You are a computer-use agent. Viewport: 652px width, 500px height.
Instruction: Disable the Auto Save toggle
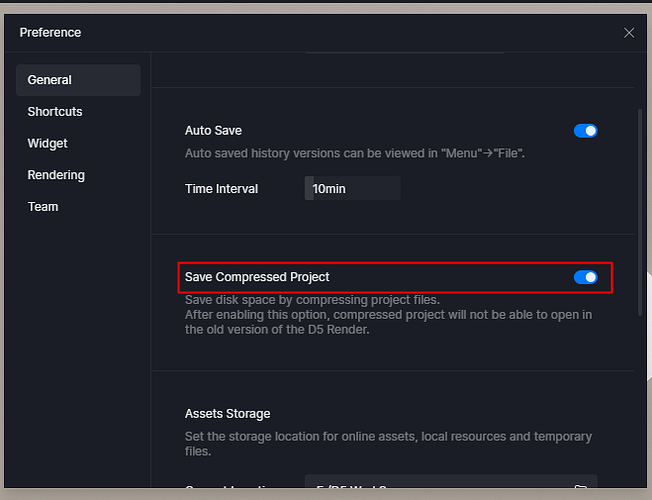pos(585,131)
